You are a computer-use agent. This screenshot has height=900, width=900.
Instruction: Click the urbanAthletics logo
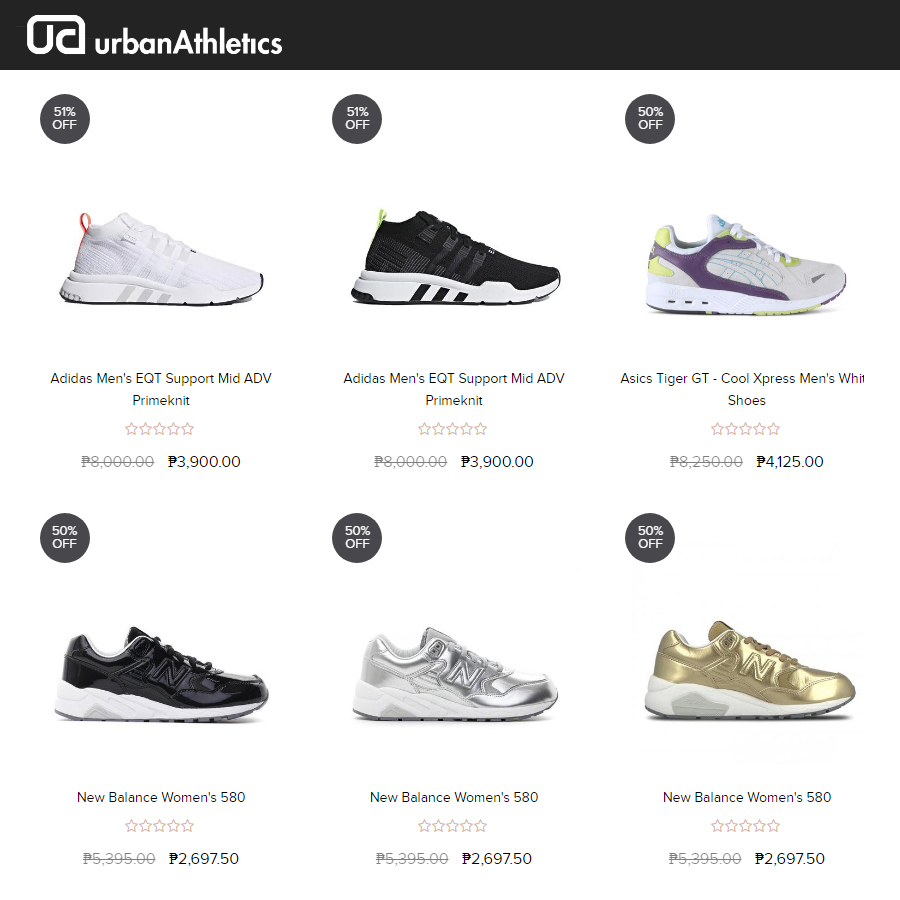pos(155,36)
